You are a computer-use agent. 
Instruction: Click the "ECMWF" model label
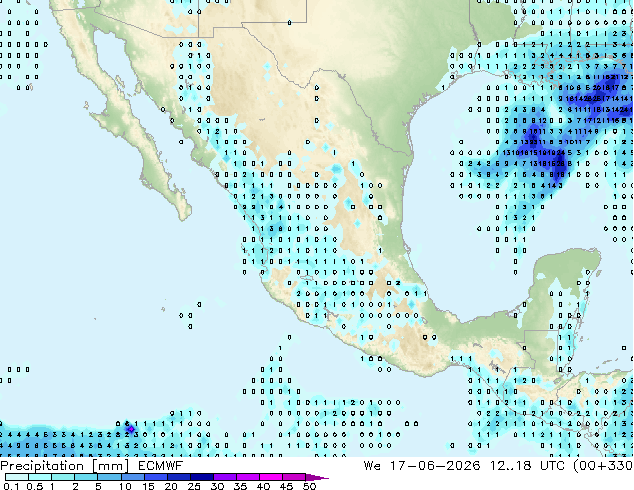click(160, 466)
